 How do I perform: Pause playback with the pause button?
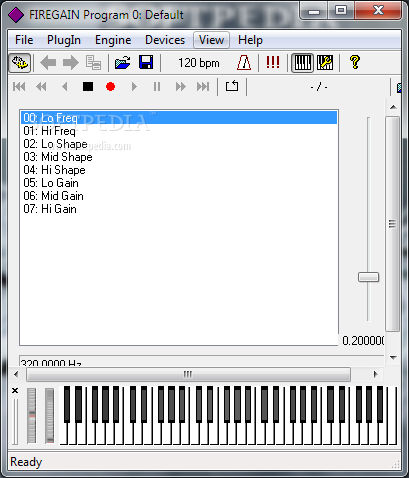(157, 87)
